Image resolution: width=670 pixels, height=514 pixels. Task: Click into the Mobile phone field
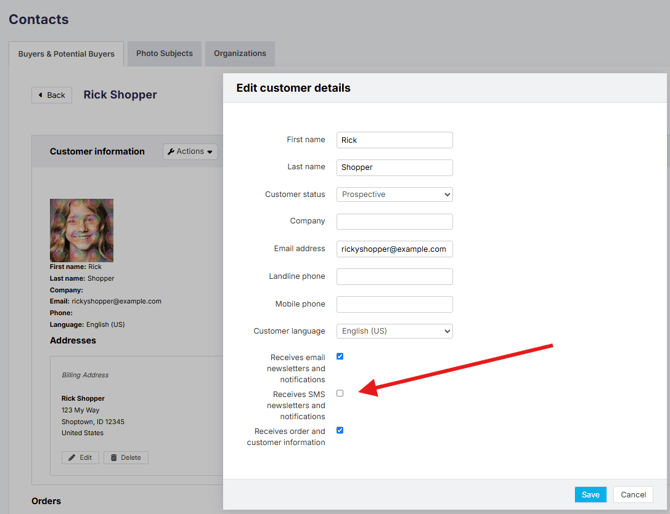point(394,304)
